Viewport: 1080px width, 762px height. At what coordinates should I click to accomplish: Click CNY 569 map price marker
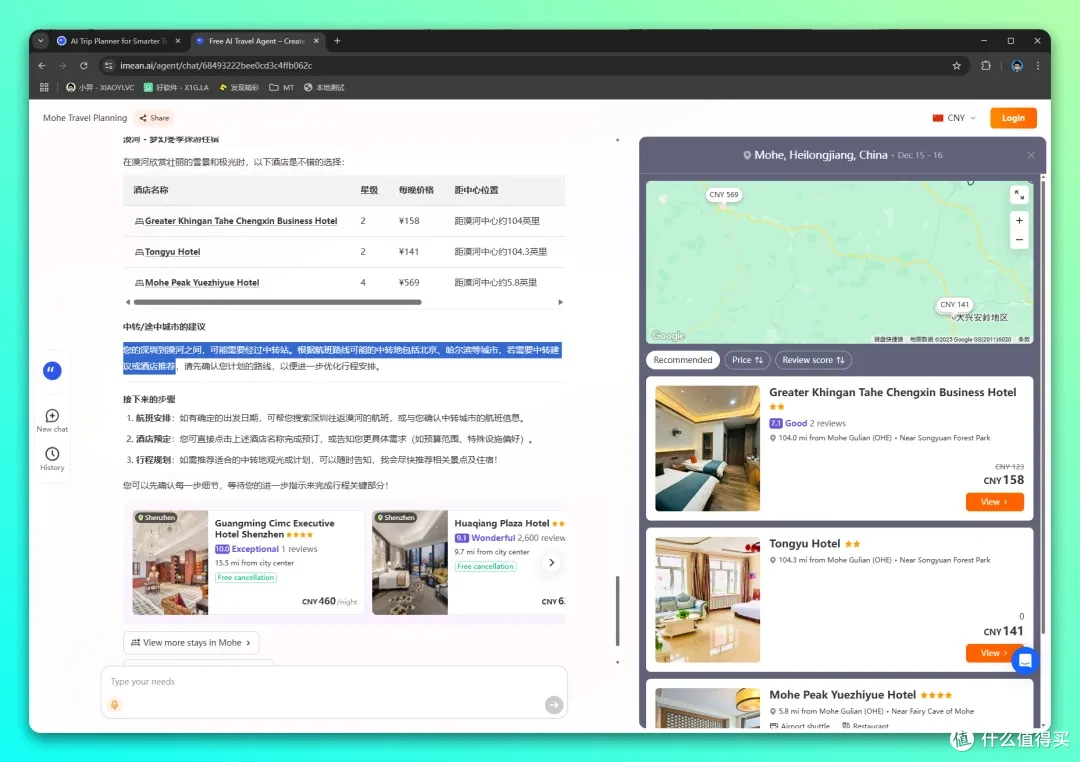click(x=723, y=195)
